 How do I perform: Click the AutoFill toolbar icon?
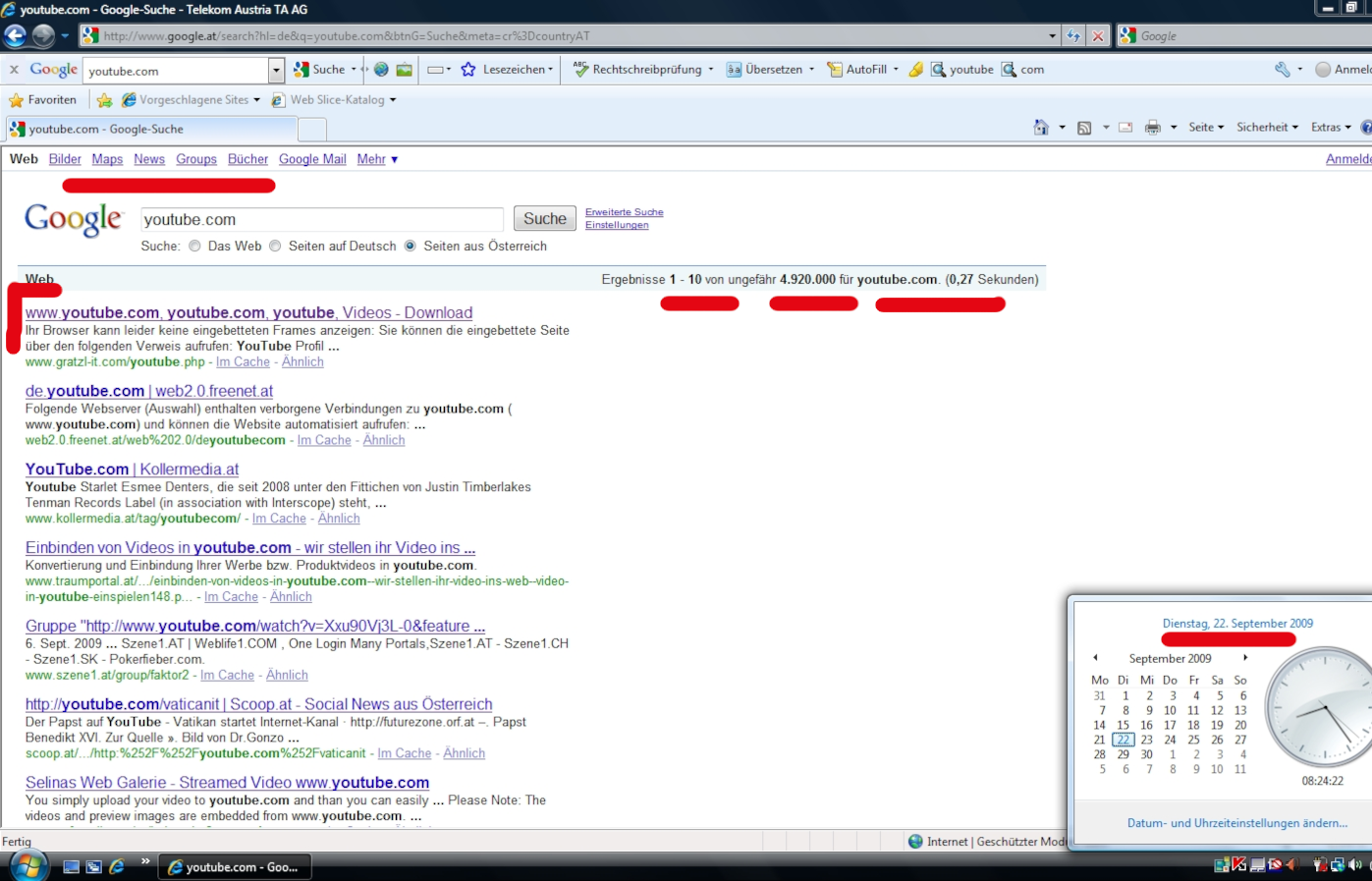(x=835, y=70)
